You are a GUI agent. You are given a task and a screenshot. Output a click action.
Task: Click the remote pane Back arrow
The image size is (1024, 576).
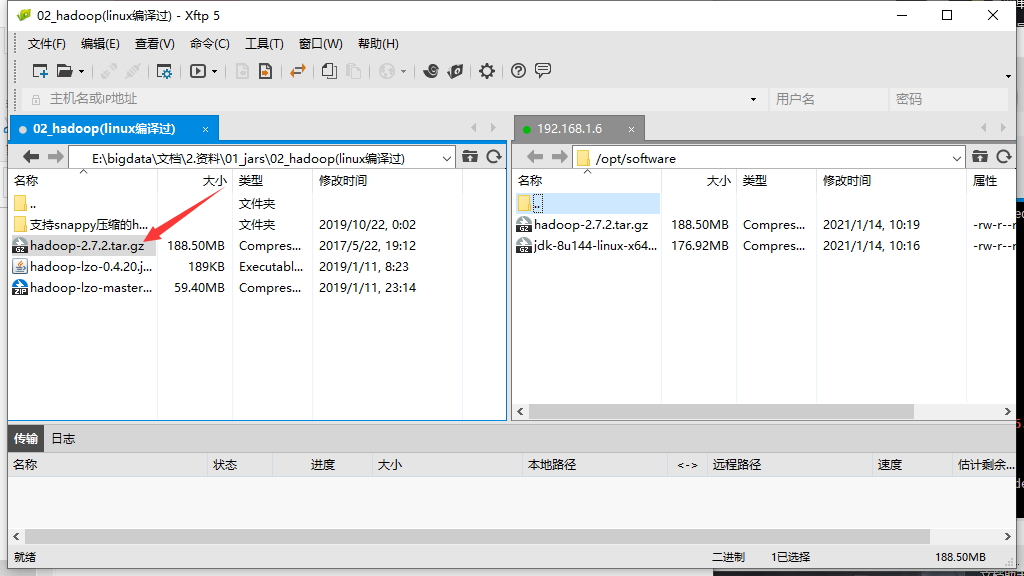coord(535,157)
